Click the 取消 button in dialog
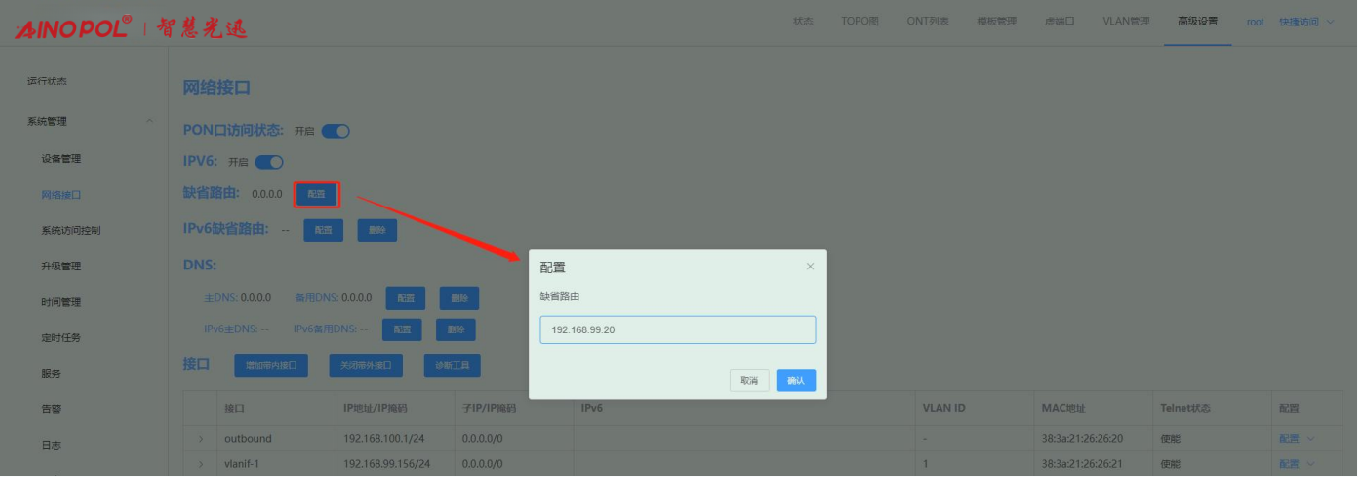The height and width of the screenshot is (477, 1358). tap(750, 381)
